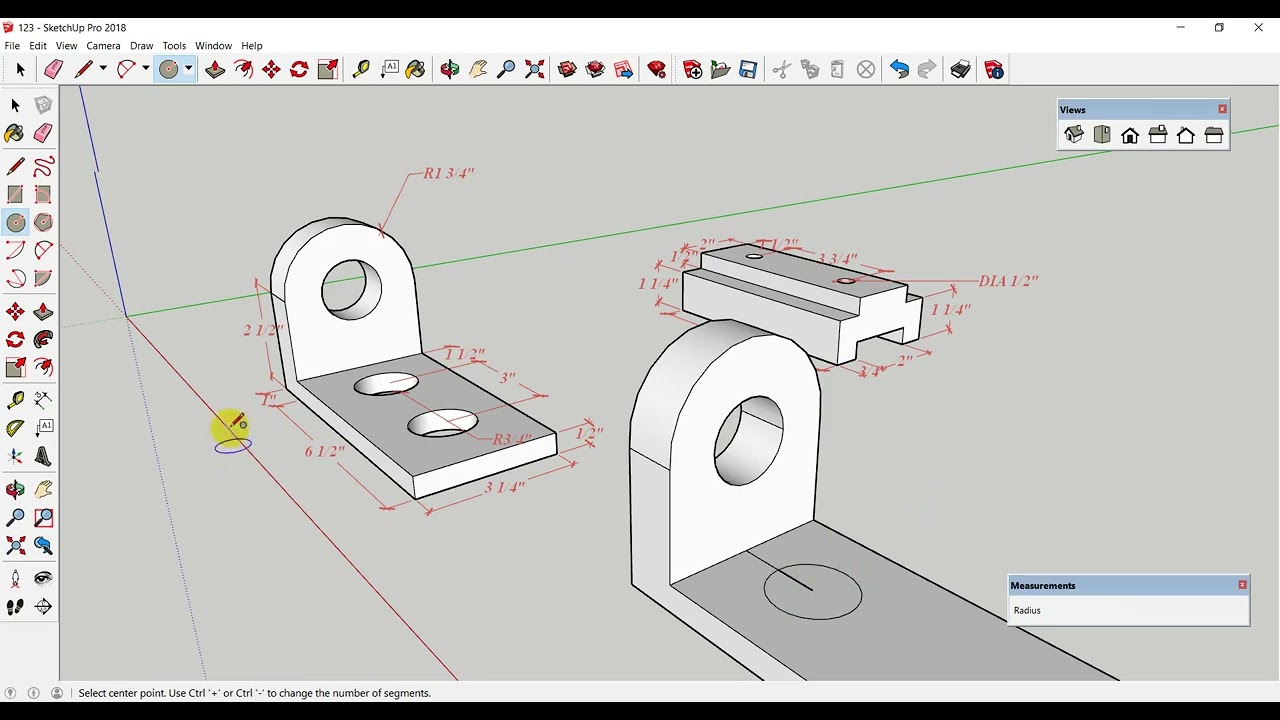The image size is (1280, 720).
Task: Open the Tools menu
Action: [174, 46]
